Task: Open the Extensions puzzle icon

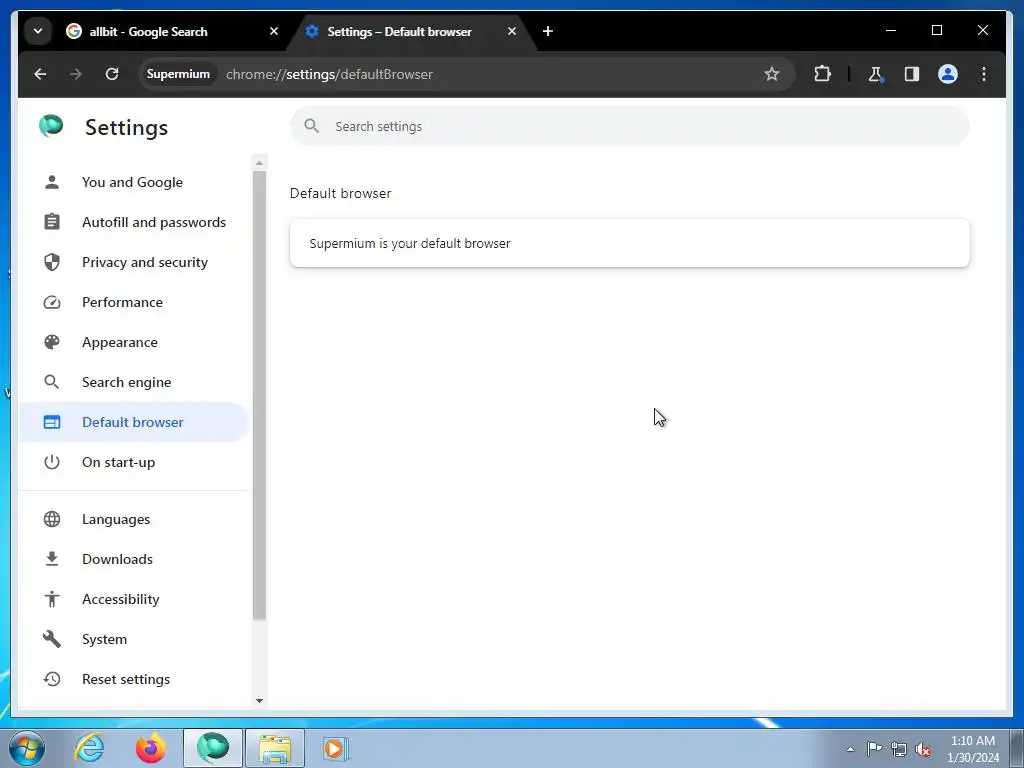Action: coord(822,74)
